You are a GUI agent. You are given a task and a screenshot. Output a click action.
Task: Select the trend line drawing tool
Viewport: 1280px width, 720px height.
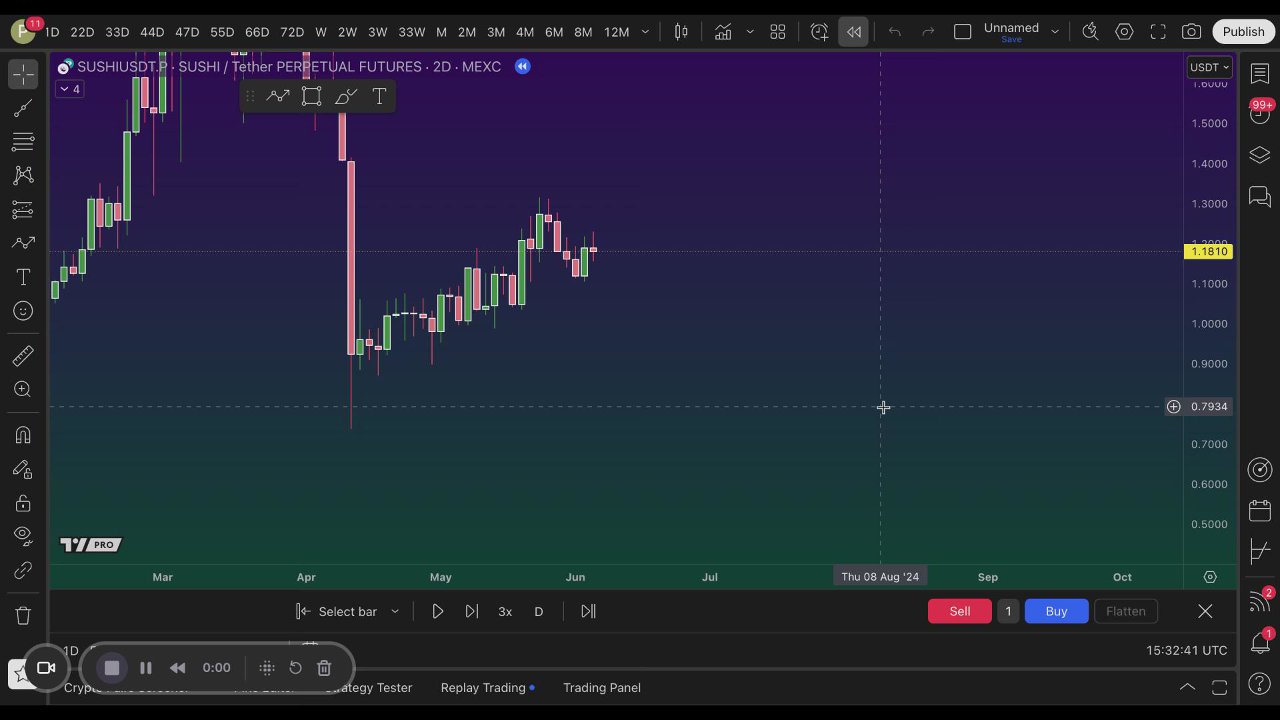(x=23, y=108)
